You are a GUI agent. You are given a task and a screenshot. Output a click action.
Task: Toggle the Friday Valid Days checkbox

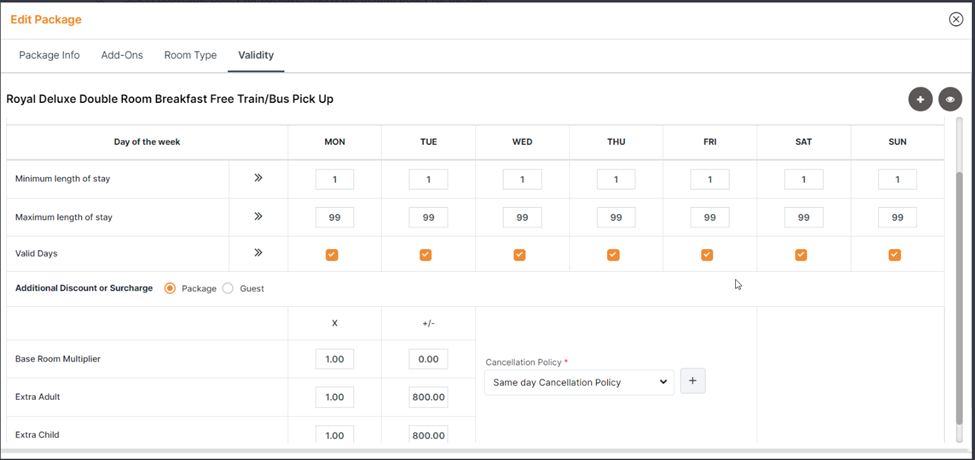707,255
